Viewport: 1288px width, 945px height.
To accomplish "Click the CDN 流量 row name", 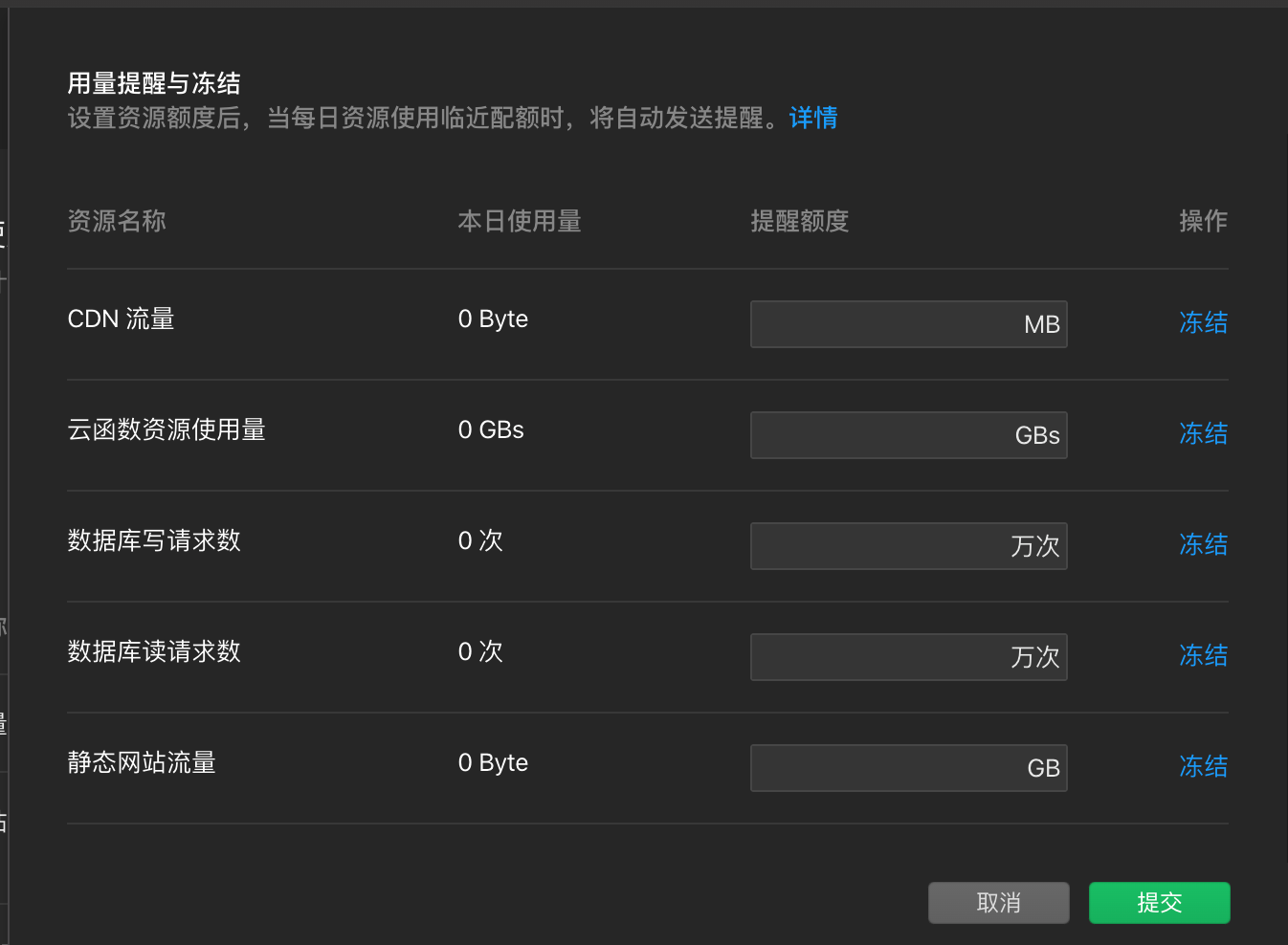I will pyautogui.click(x=122, y=319).
